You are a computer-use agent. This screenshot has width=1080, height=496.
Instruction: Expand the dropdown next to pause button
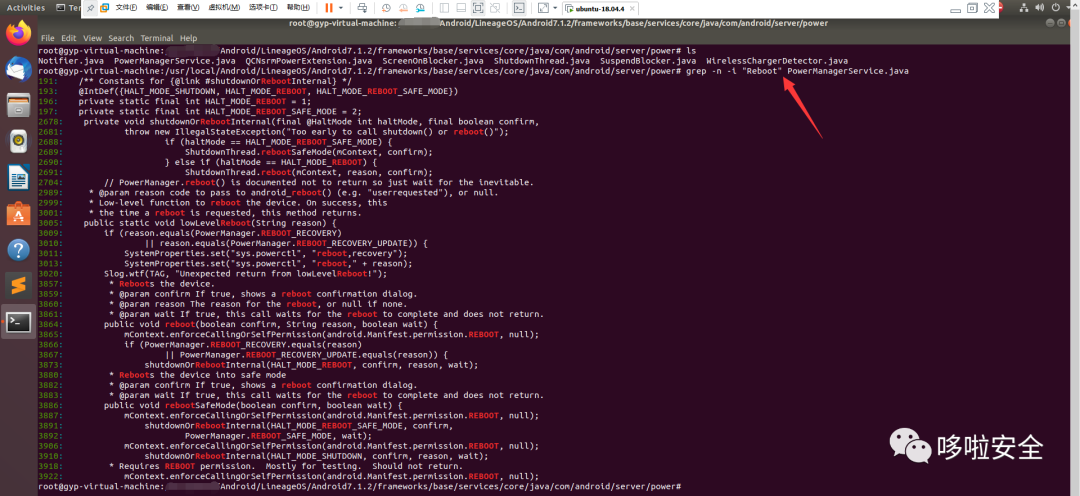coord(341,8)
